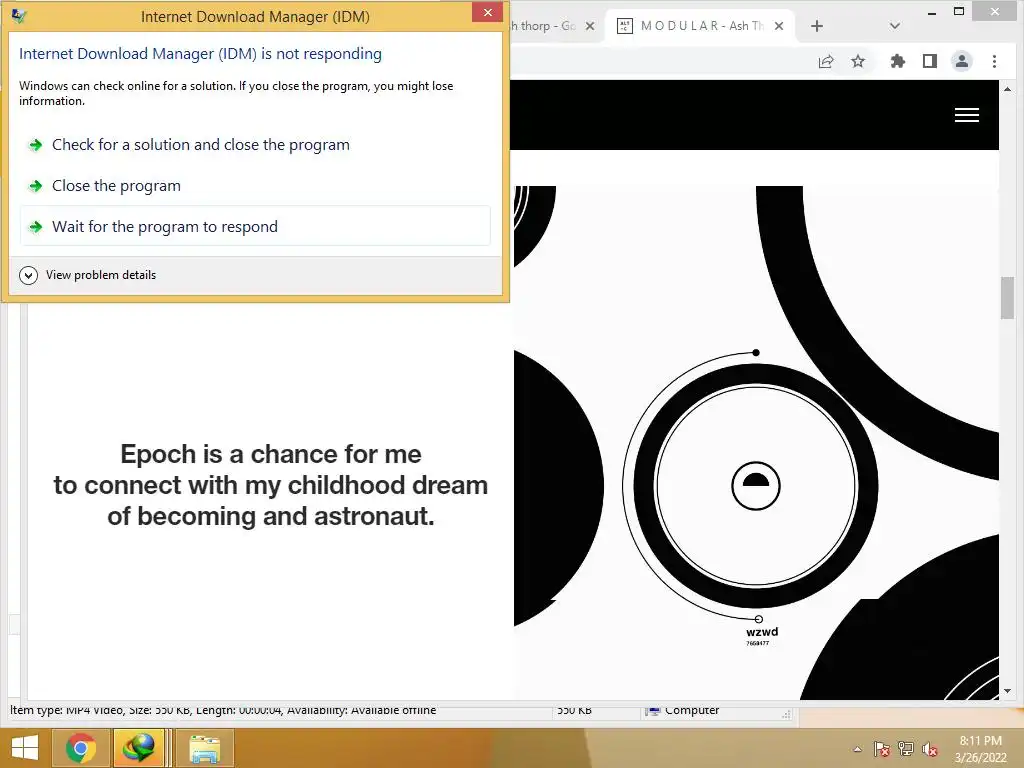Choose Wait for the program to respond
The image size is (1024, 768).
coord(255,227)
